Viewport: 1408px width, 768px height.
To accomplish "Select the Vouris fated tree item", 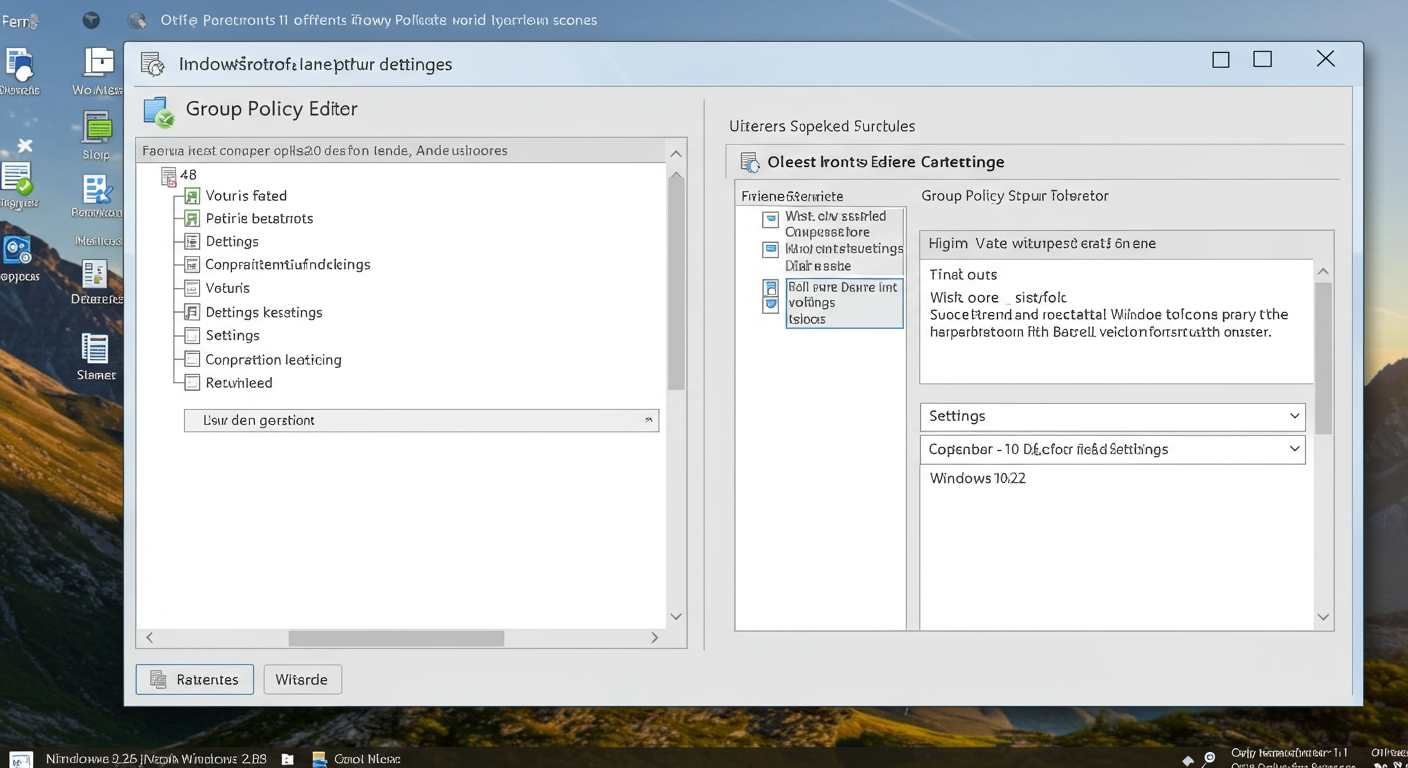I will pos(246,196).
